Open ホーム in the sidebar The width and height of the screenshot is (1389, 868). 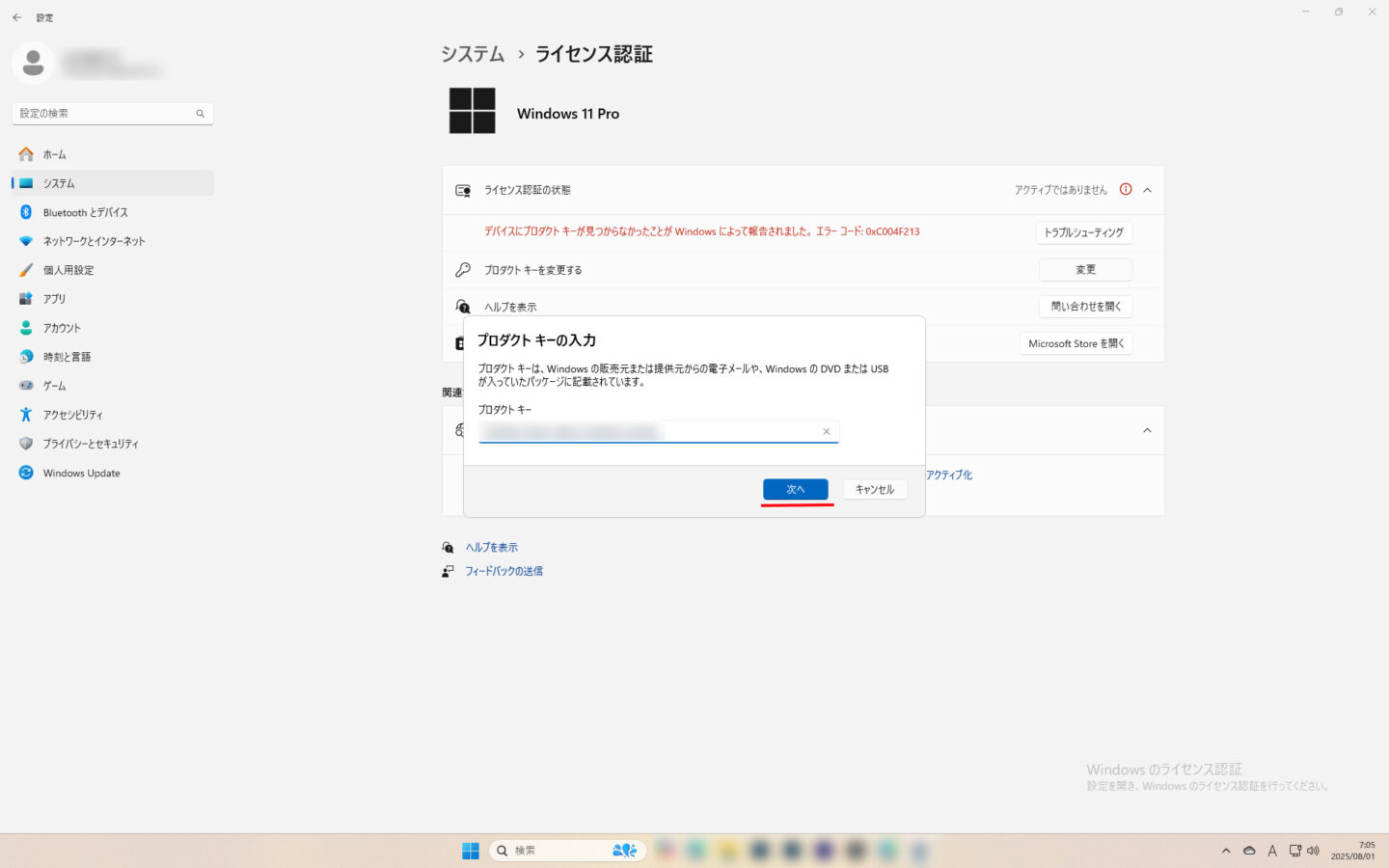113,154
